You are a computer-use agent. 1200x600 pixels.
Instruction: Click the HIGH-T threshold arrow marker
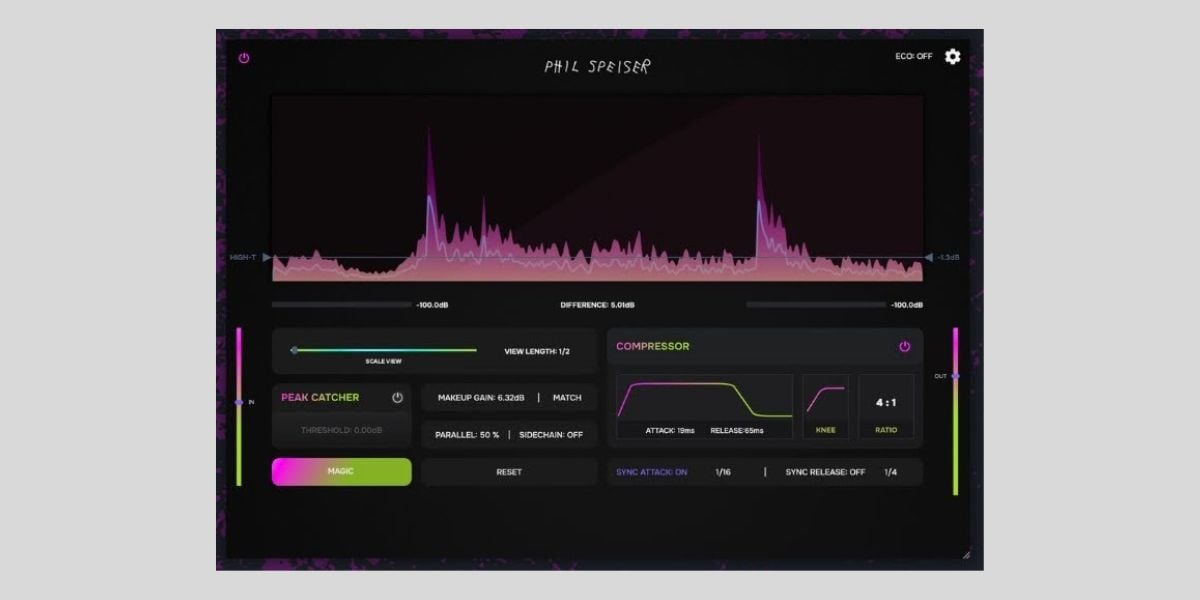pos(267,257)
